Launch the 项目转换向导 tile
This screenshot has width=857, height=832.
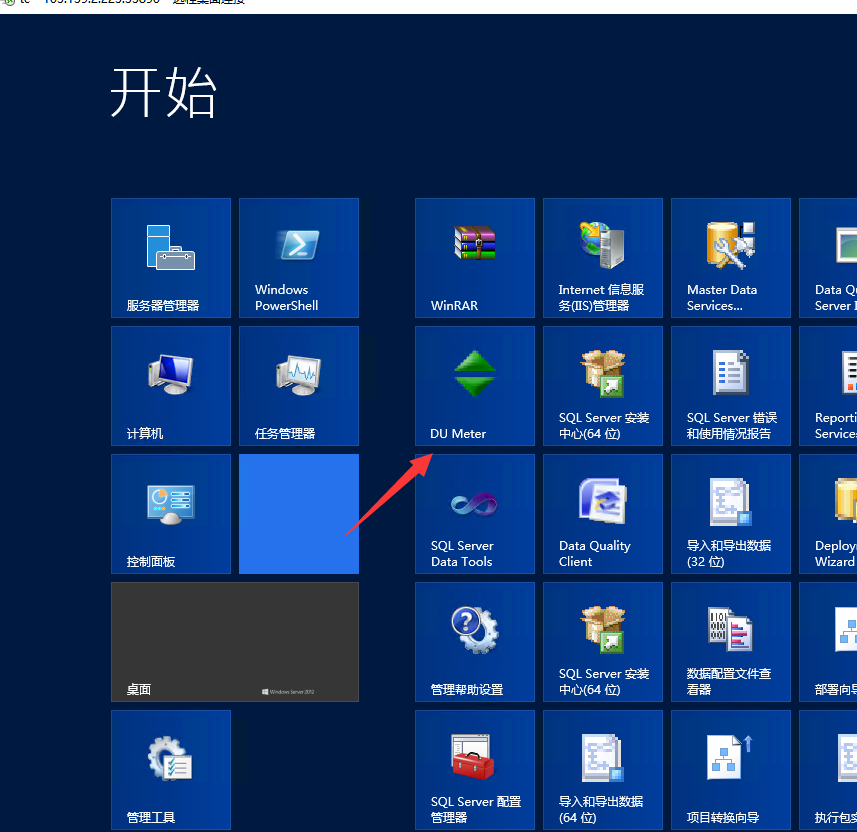point(731,768)
